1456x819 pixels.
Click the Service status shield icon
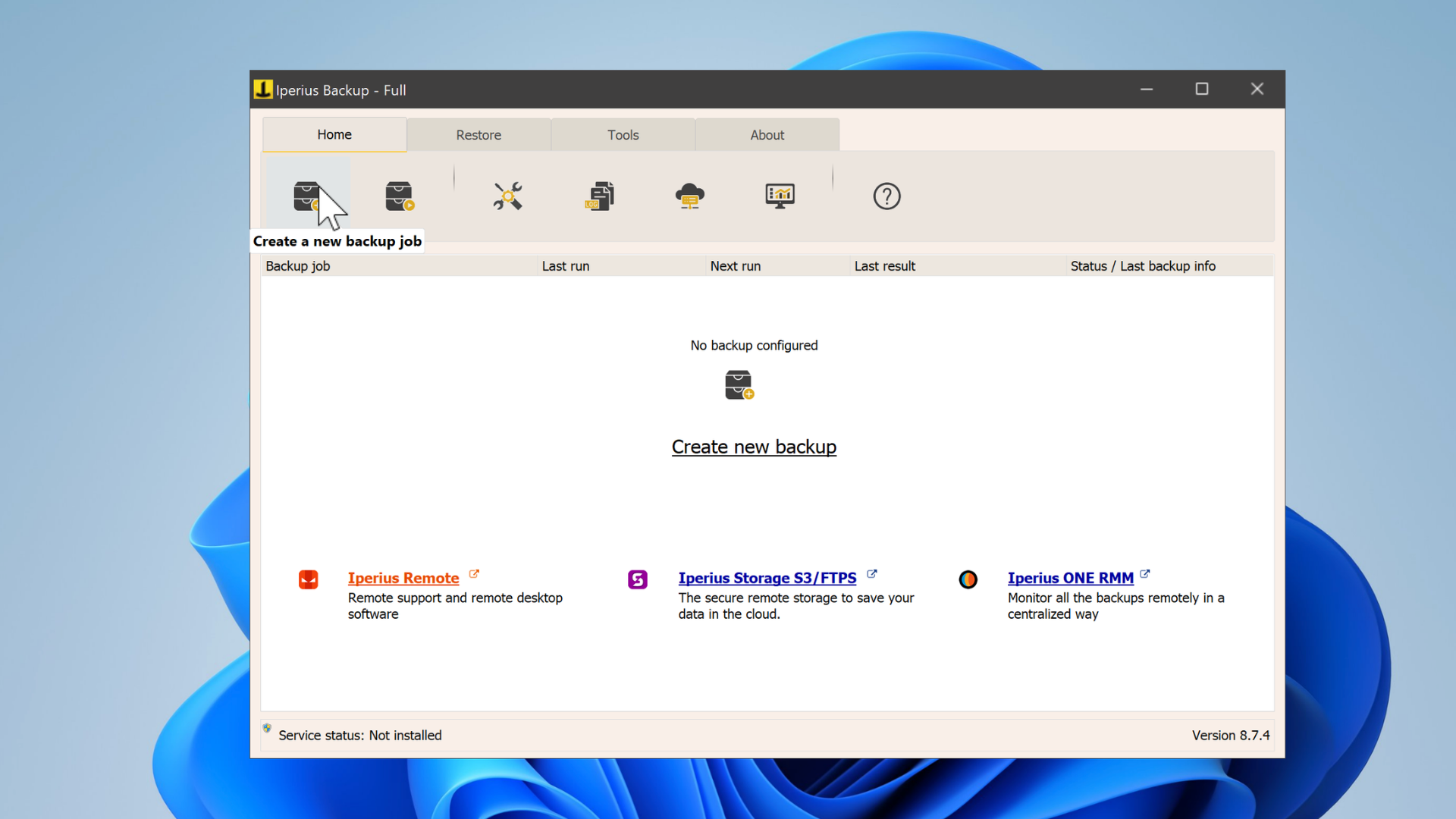pos(267,729)
